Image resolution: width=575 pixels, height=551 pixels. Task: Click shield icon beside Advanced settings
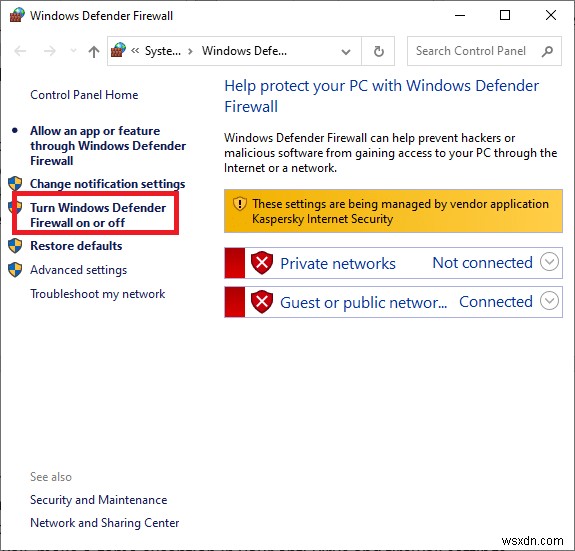15,270
